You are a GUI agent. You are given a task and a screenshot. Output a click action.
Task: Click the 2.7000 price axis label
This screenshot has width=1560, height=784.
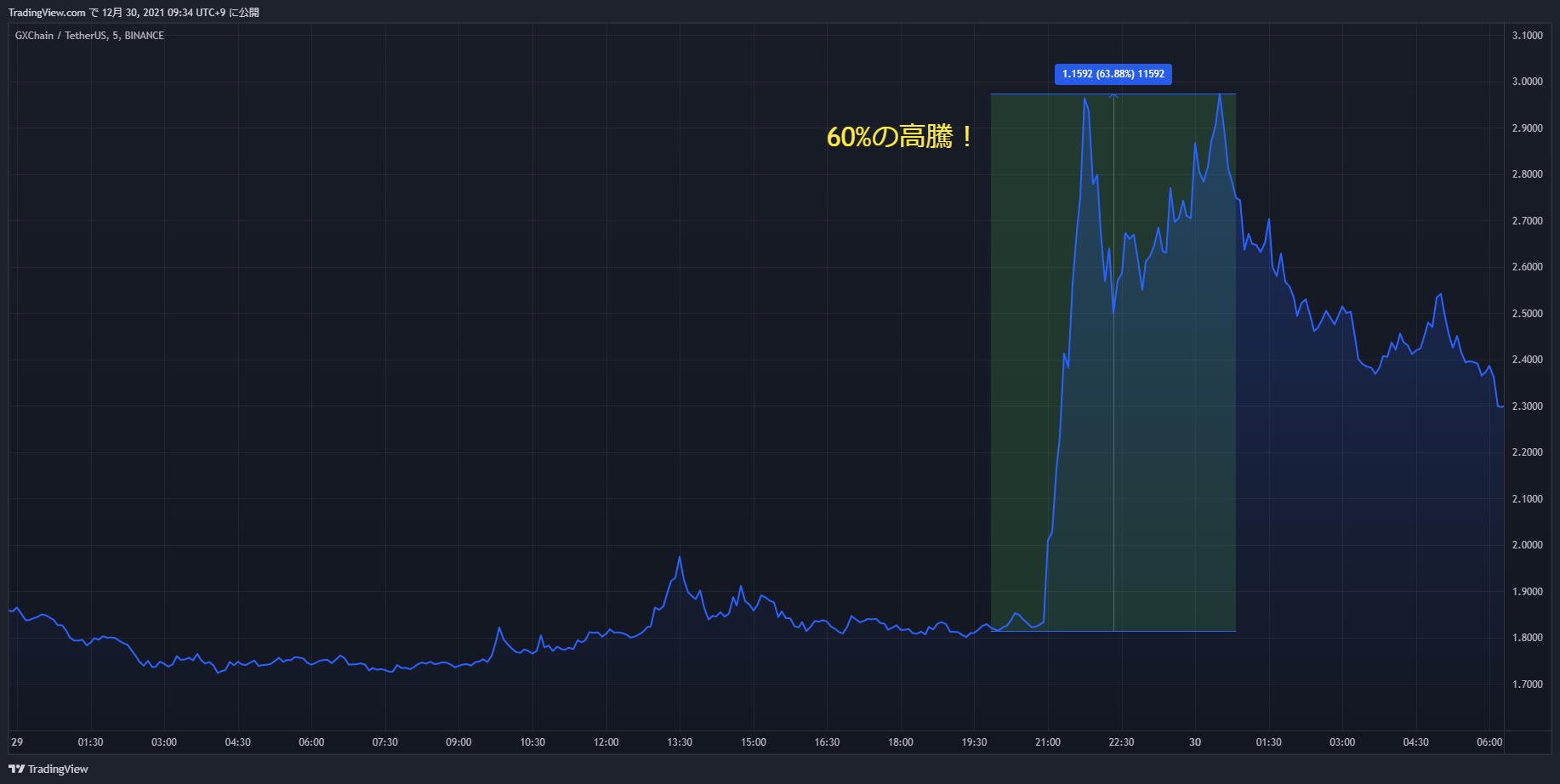point(1528,221)
